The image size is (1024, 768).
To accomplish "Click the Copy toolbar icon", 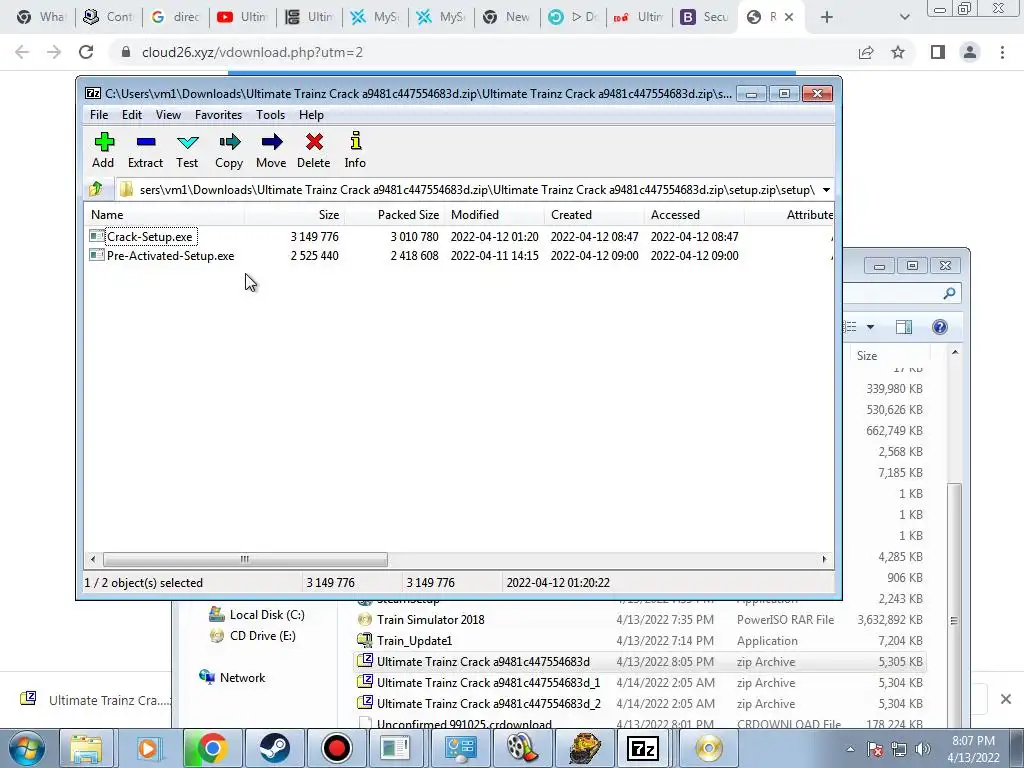I will point(229,150).
